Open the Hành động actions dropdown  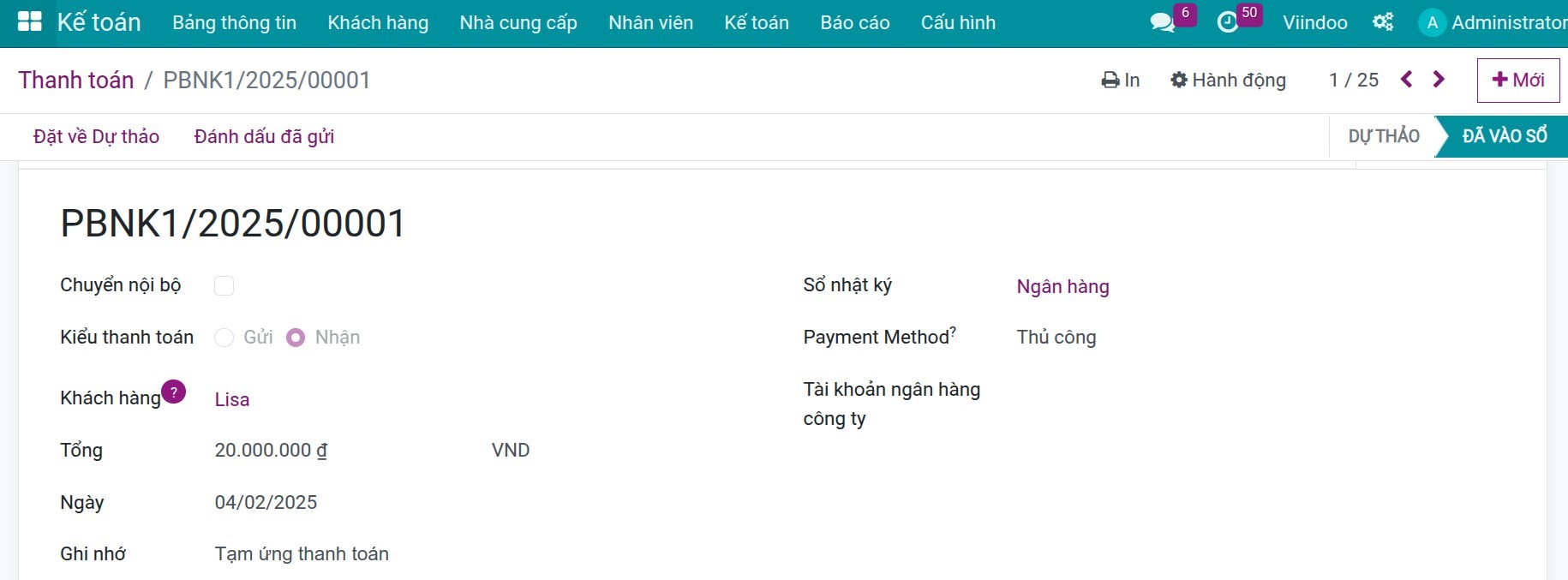pyautogui.click(x=1228, y=80)
